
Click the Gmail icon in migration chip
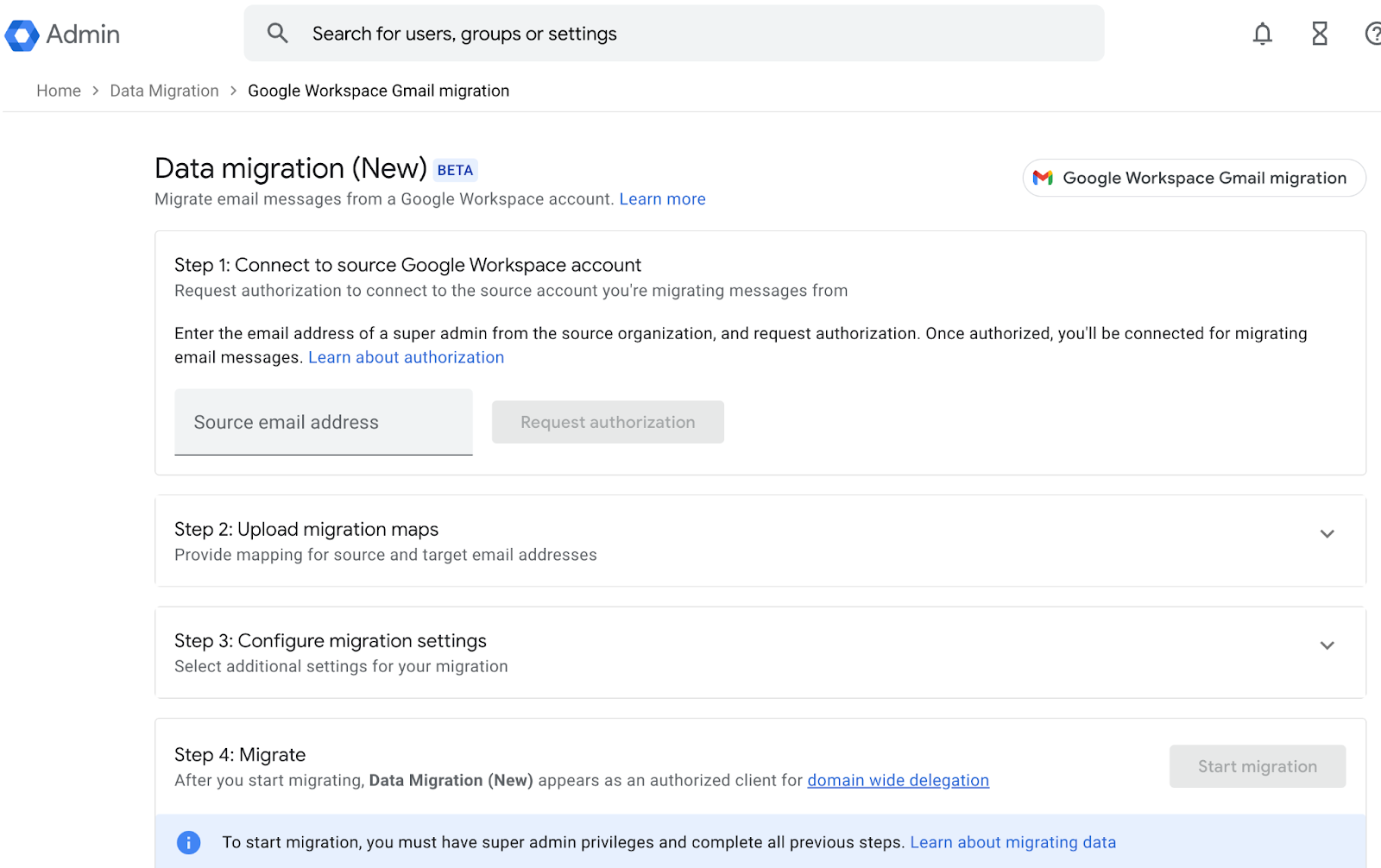pos(1043,178)
